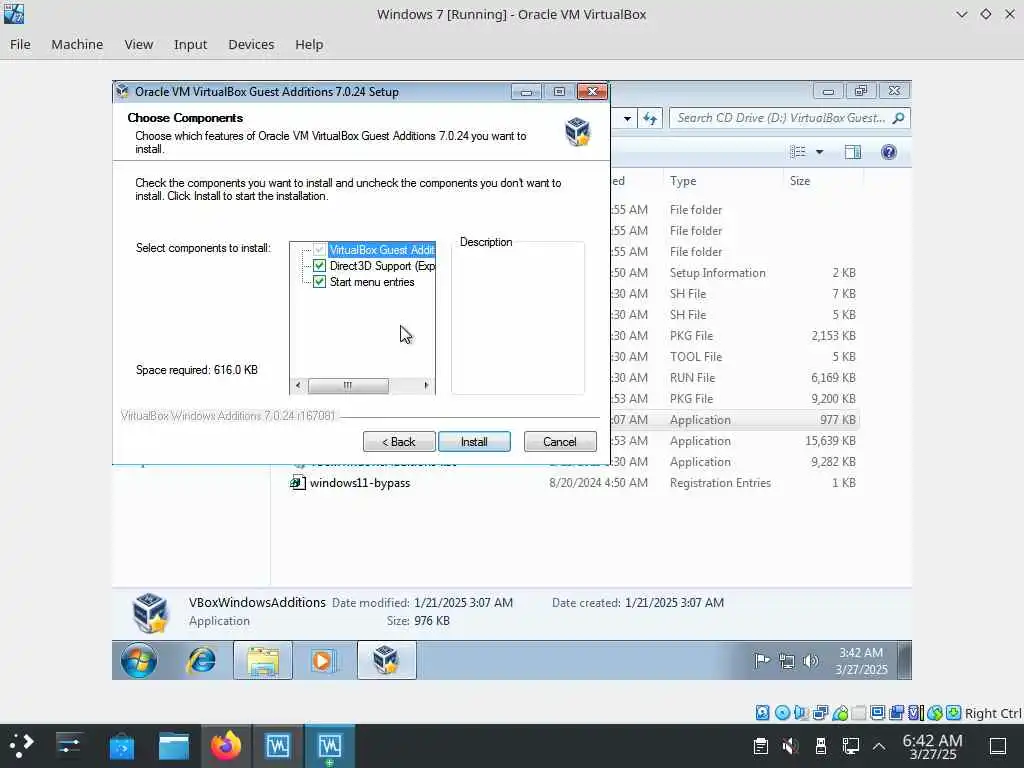Open System Settings from the host panel

pyautogui.click(x=69, y=746)
